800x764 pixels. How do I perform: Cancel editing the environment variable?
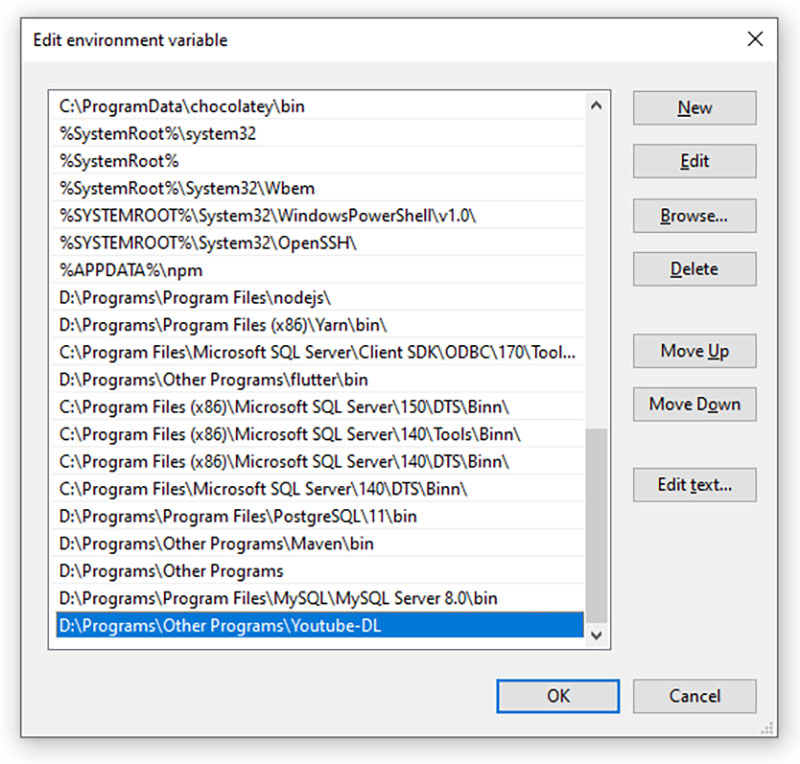694,696
